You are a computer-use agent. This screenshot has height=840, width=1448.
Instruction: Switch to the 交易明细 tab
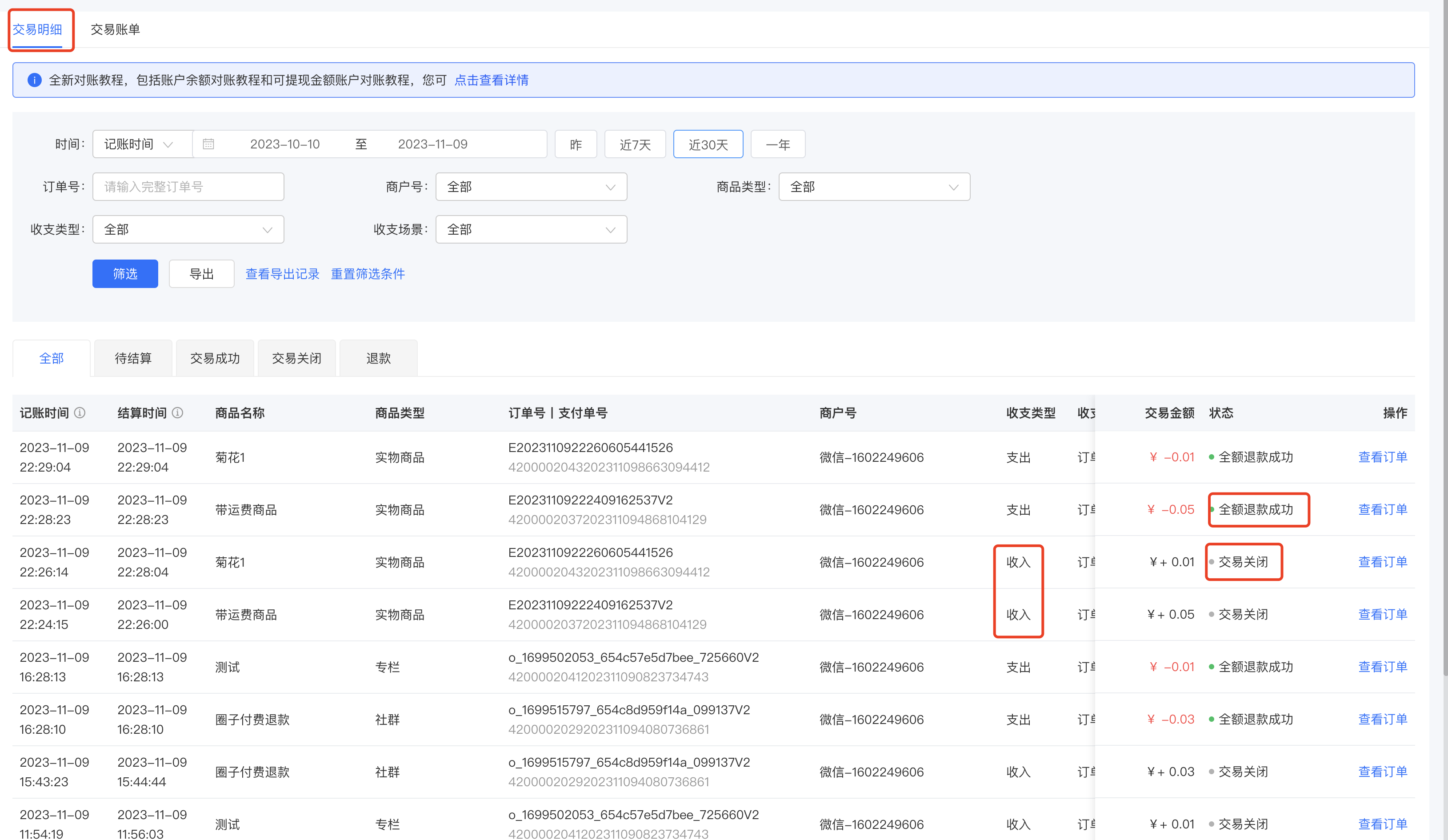click(37, 29)
